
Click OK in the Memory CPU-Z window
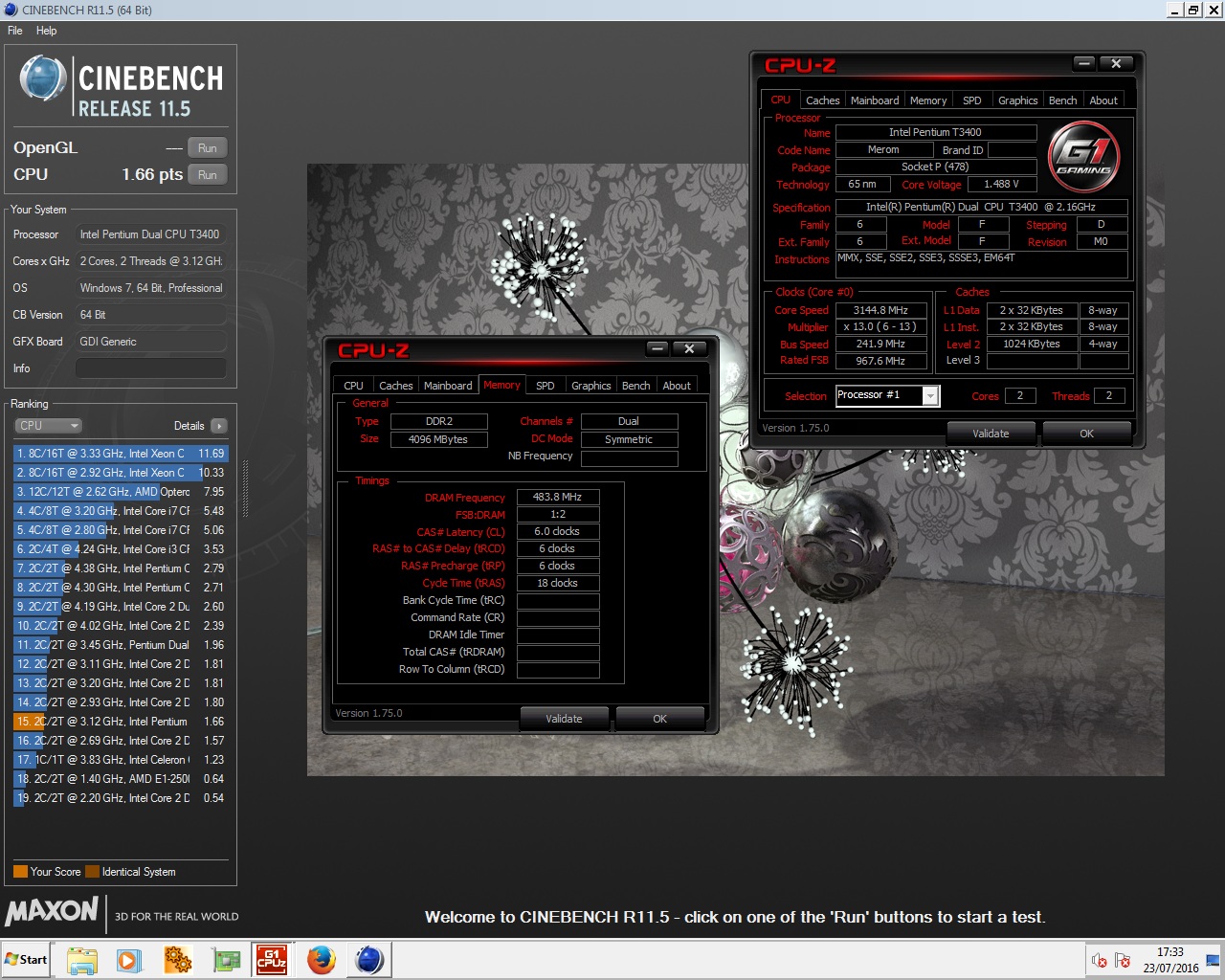tap(659, 719)
